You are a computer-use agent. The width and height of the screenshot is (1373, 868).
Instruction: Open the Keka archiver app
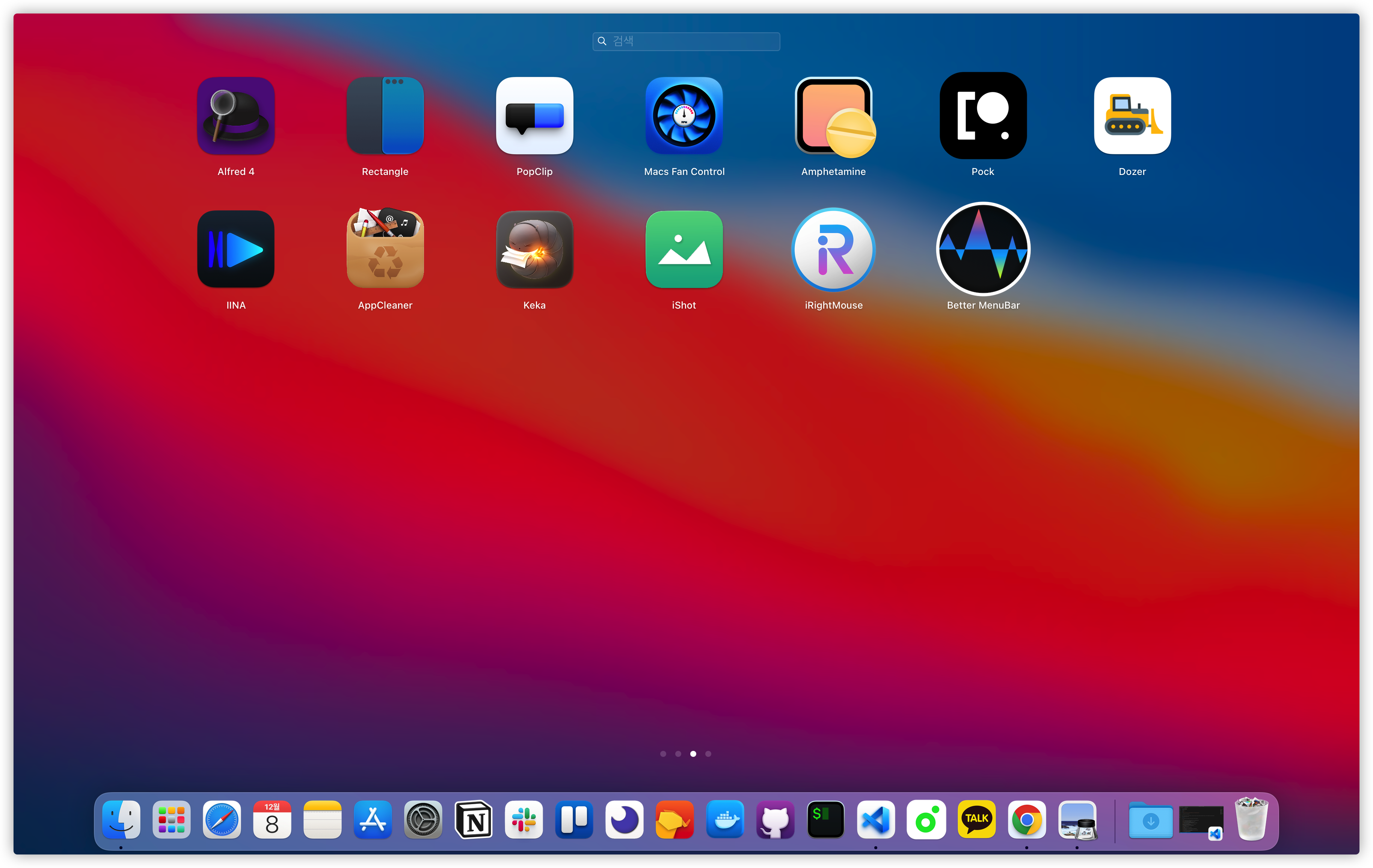[x=534, y=249]
